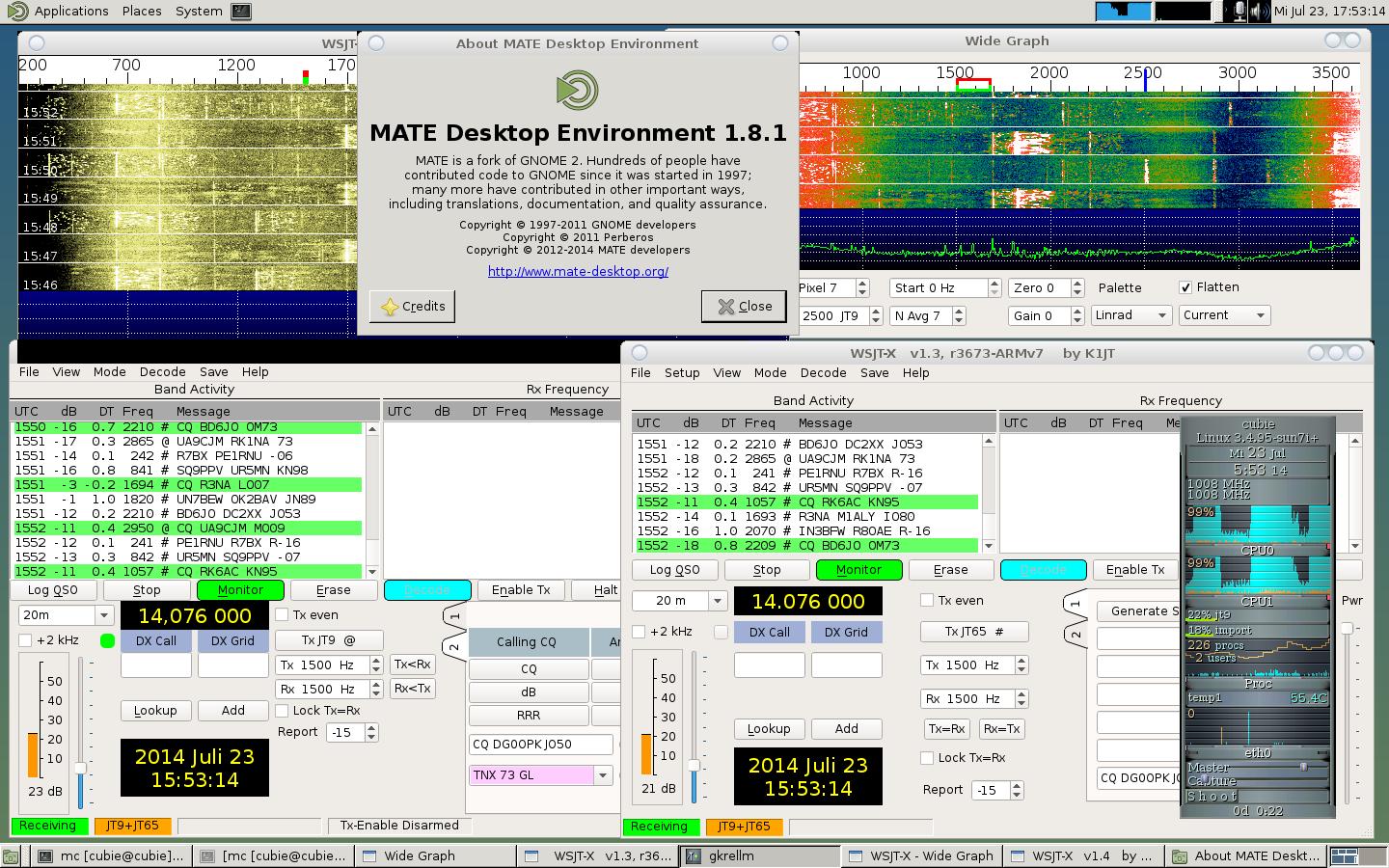Screen dimensions: 1389x868
Task: Toggle the Flatten checkbox in Wide Graph
Action: [1185, 287]
